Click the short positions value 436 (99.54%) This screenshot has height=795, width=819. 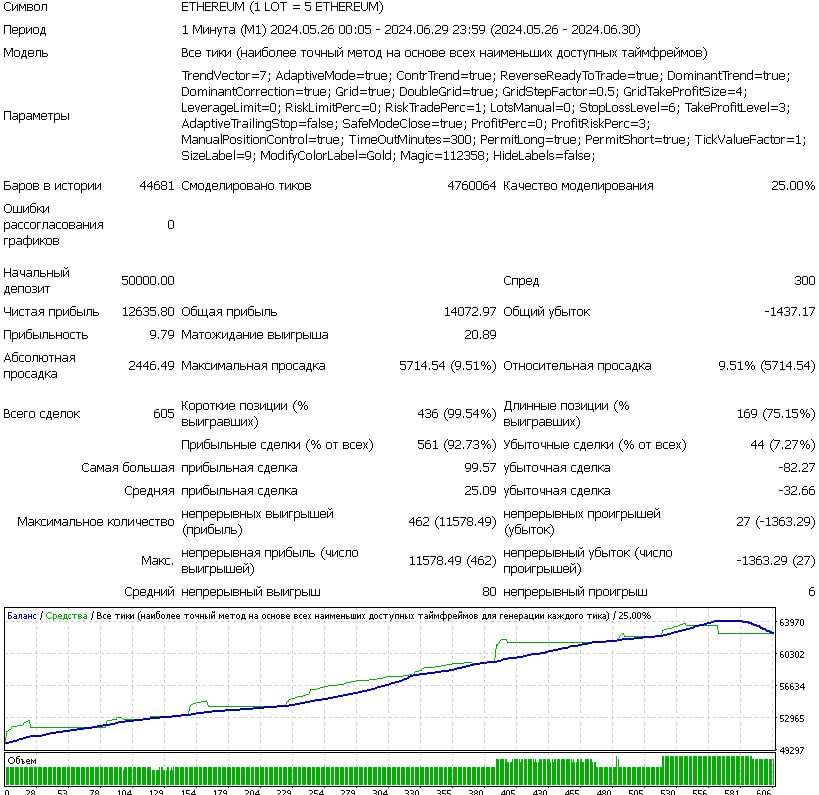[456, 413]
